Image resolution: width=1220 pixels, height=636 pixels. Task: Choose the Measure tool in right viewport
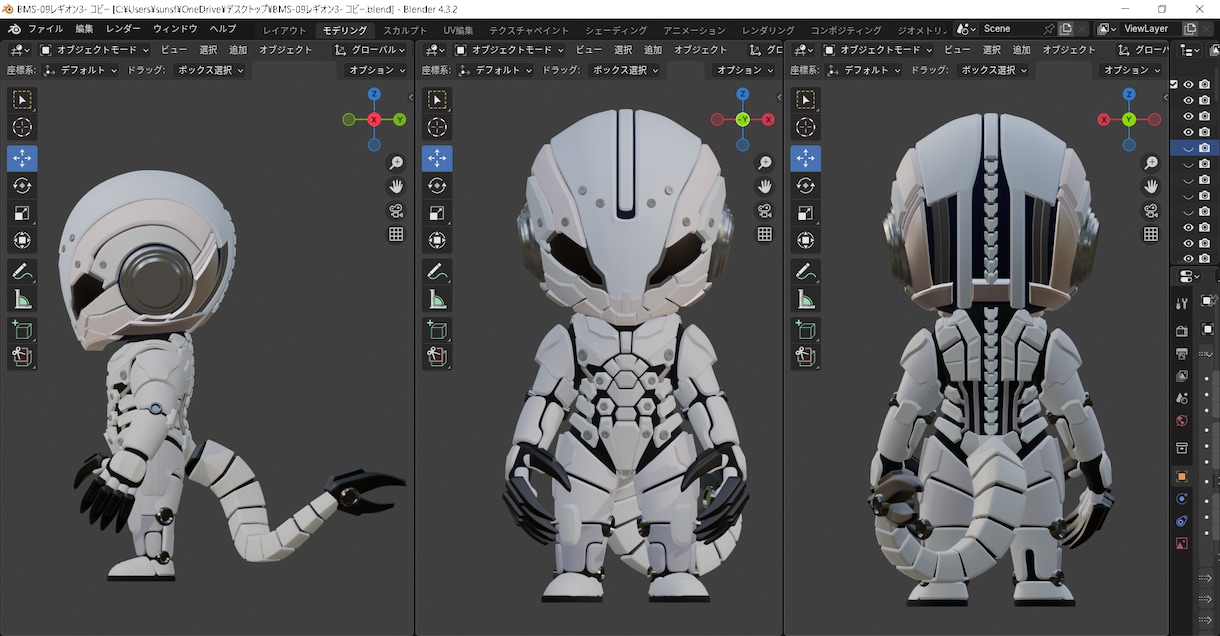click(x=806, y=299)
